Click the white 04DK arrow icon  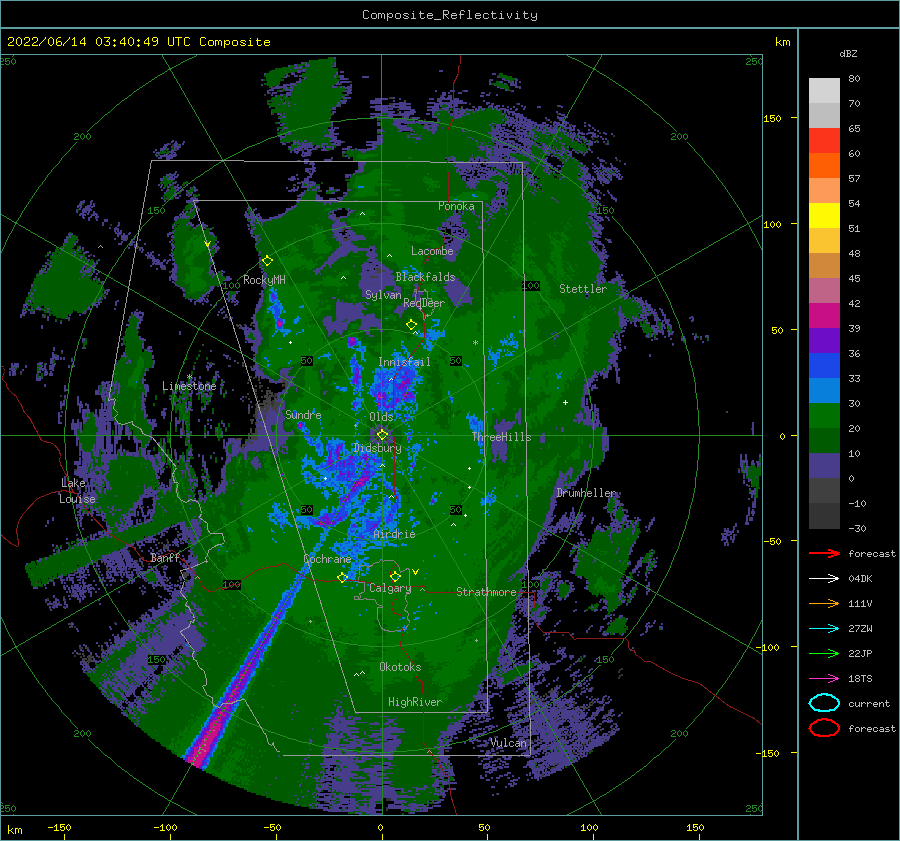pos(824,578)
